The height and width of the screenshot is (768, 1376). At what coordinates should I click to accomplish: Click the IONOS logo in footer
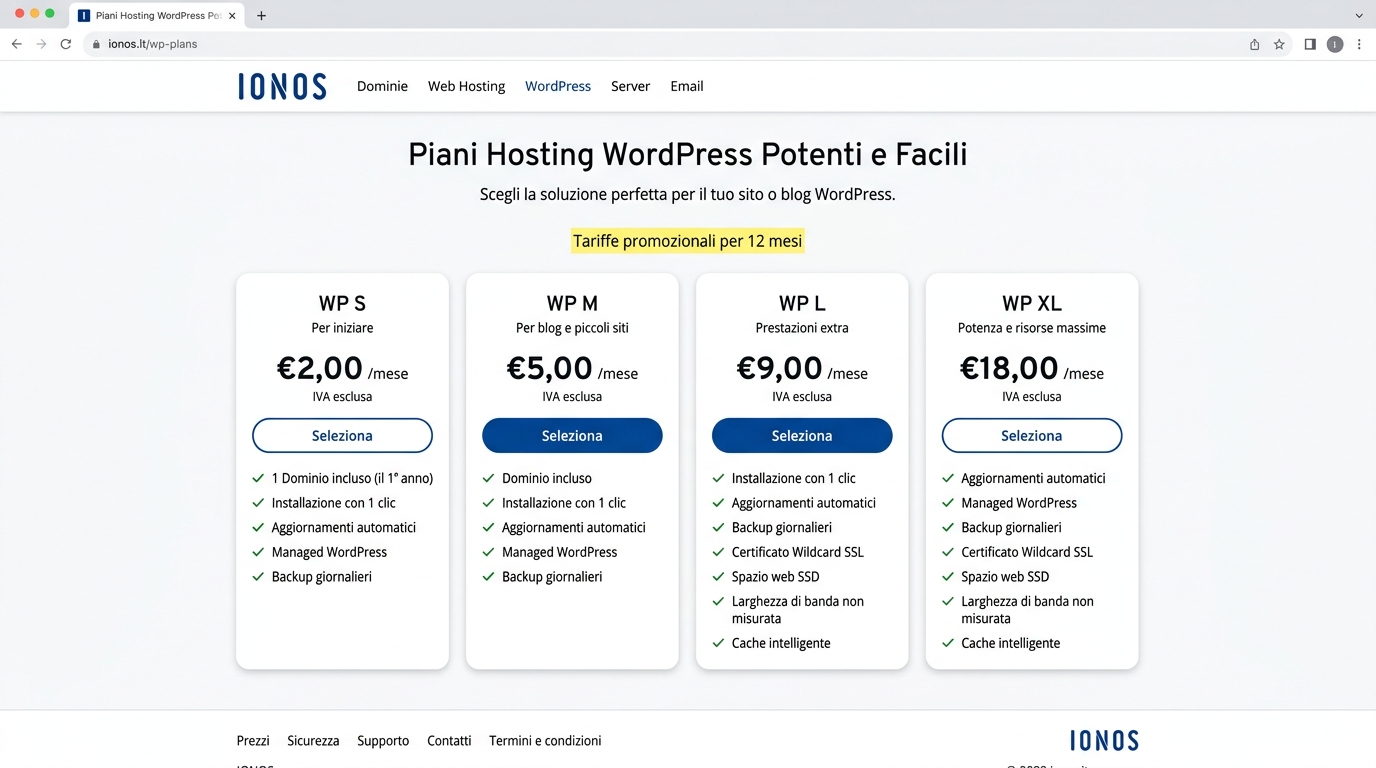tap(1104, 741)
